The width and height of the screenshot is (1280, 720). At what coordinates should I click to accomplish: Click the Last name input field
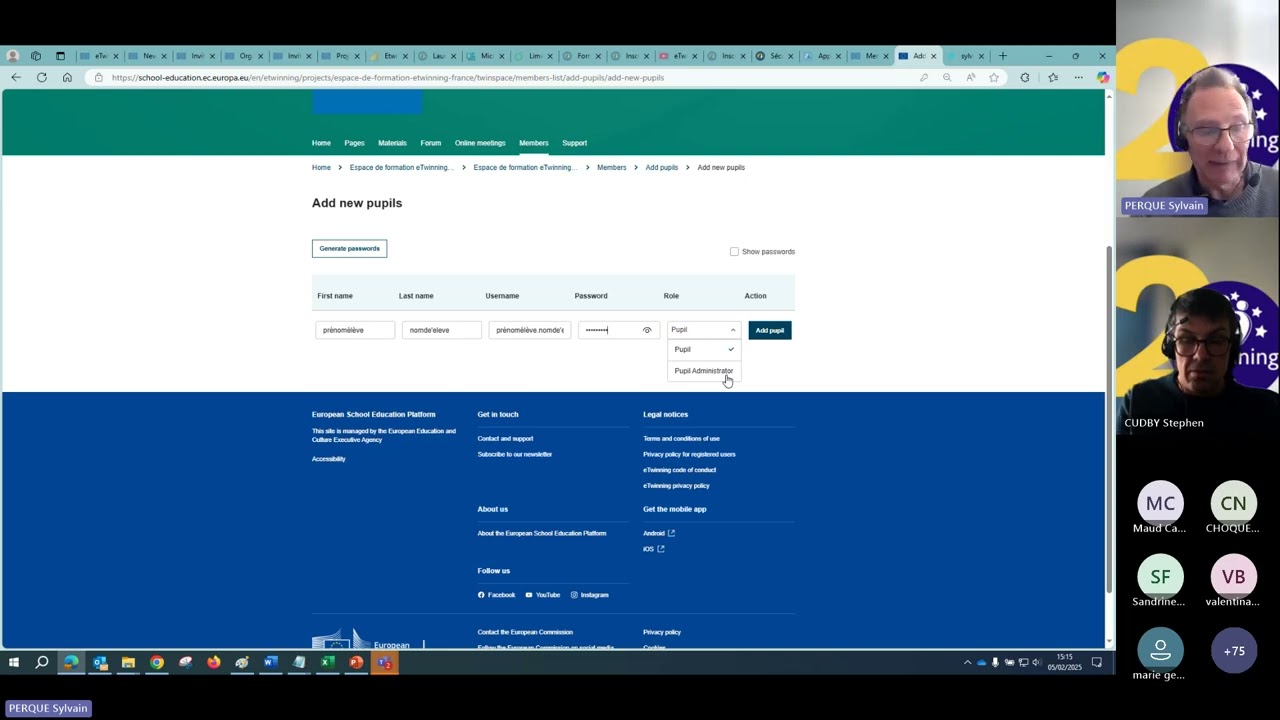coord(441,330)
